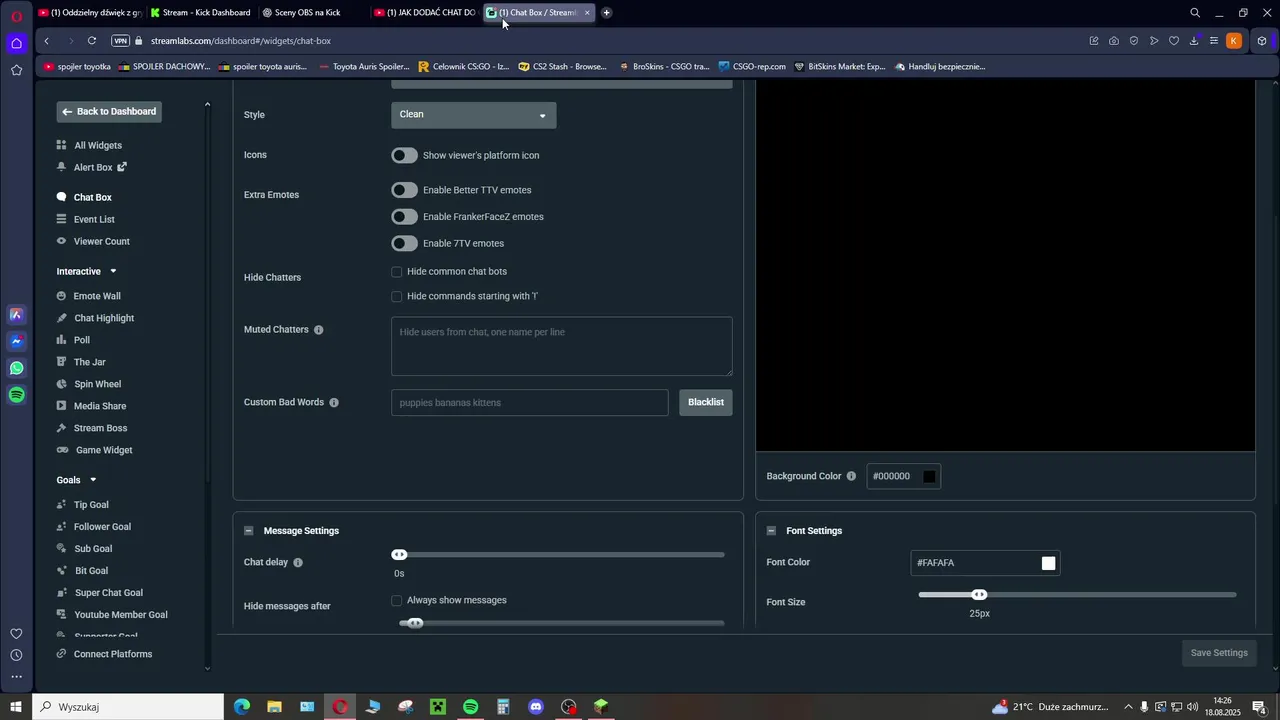The width and height of the screenshot is (1280, 720).
Task: Check Always show messages checkbox
Action: (397, 600)
